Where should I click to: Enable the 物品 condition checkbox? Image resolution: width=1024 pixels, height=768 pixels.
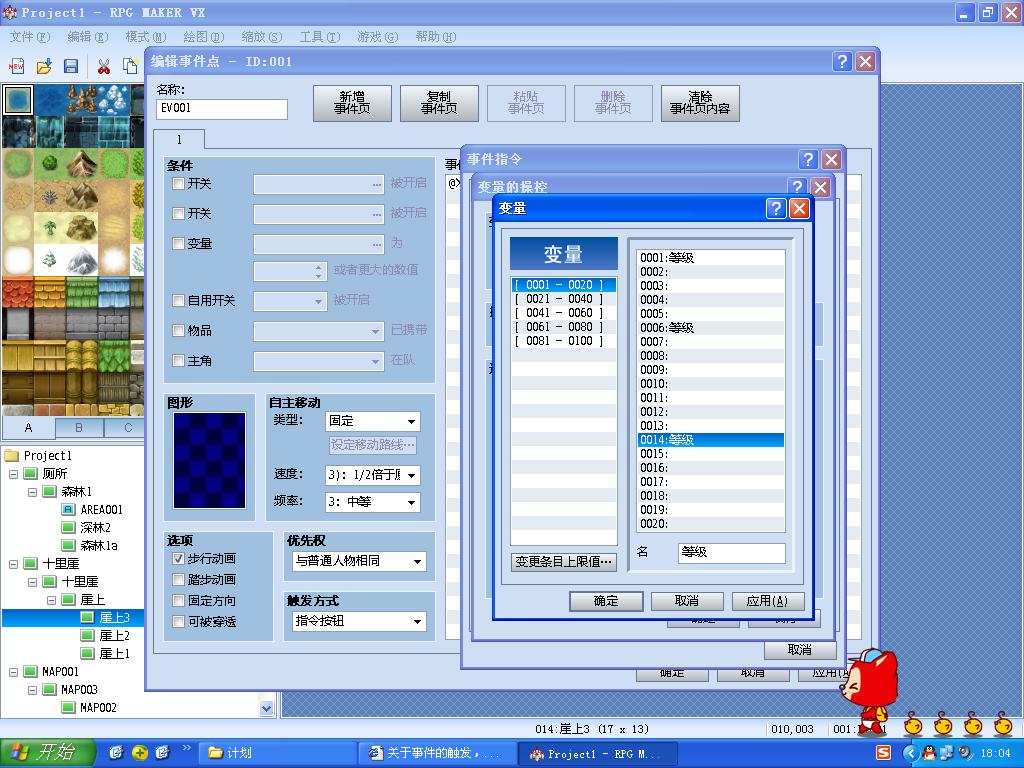click(x=178, y=330)
